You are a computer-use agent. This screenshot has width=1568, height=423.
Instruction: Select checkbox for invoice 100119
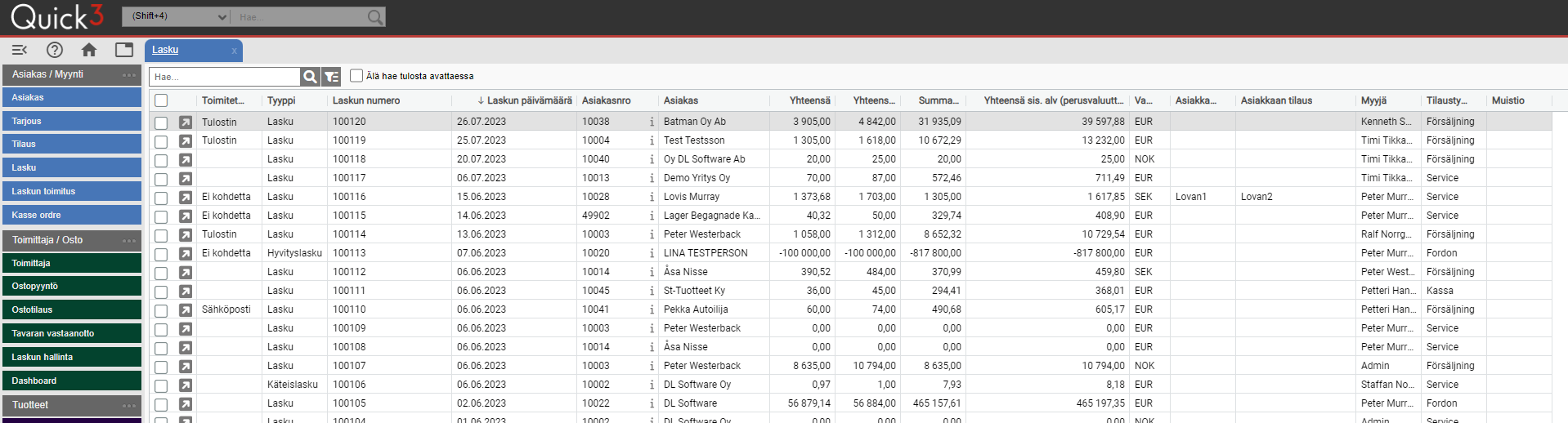[x=161, y=141]
